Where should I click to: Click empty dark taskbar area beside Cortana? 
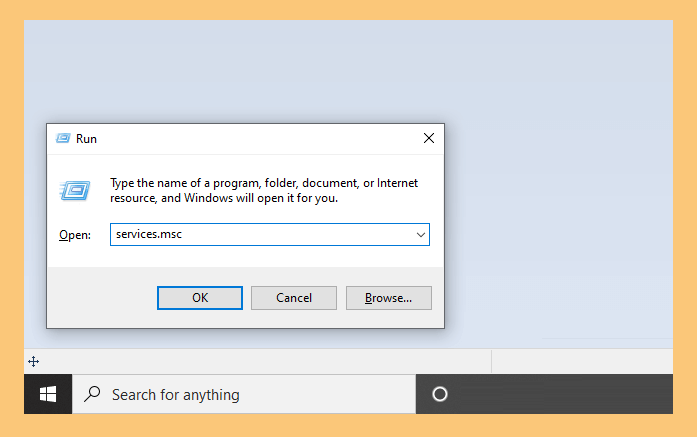coord(560,394)
